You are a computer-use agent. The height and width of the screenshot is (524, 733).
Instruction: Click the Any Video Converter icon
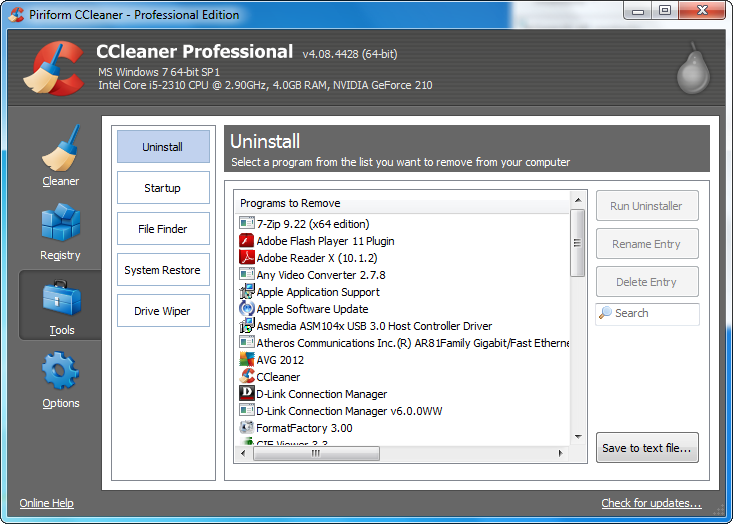(246, 274)
